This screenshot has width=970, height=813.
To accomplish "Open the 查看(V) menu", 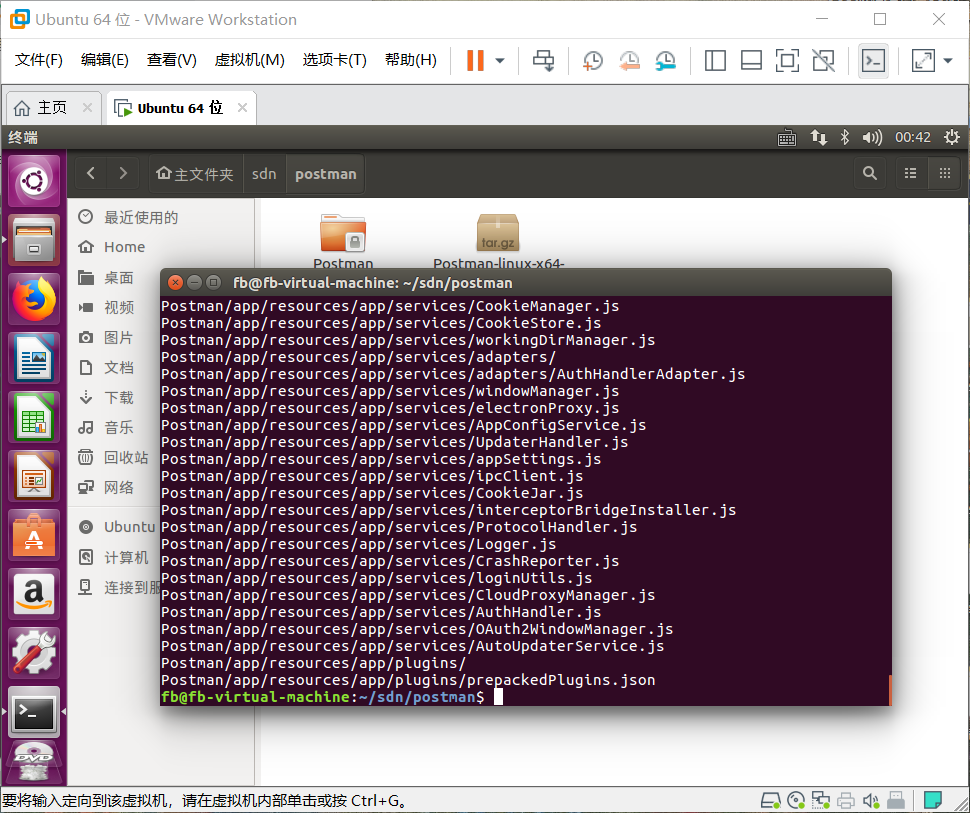I will [x=171, y=60].
